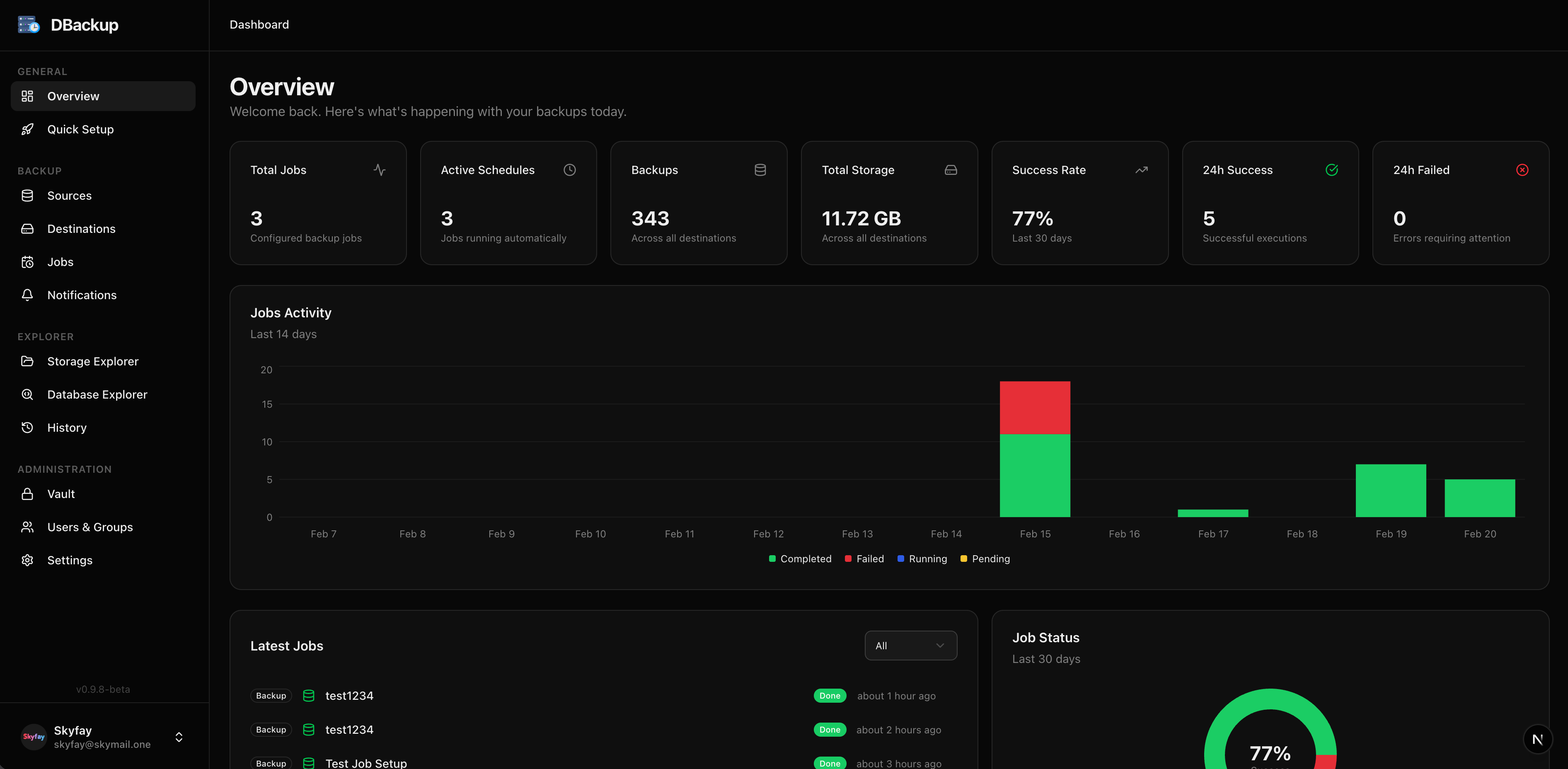
Task: Open Database Explorer via magnifier icon
Action: click(x=28, y=394)
